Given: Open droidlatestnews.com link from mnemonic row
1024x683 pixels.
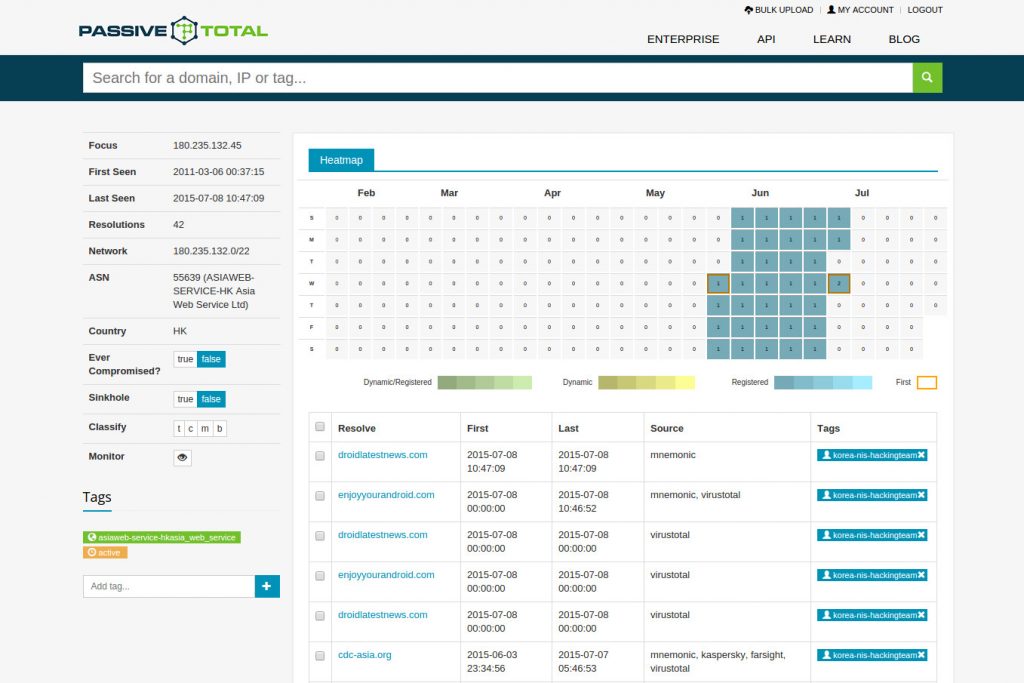Looking at the screenshot, I should click(x=383, y=455).
